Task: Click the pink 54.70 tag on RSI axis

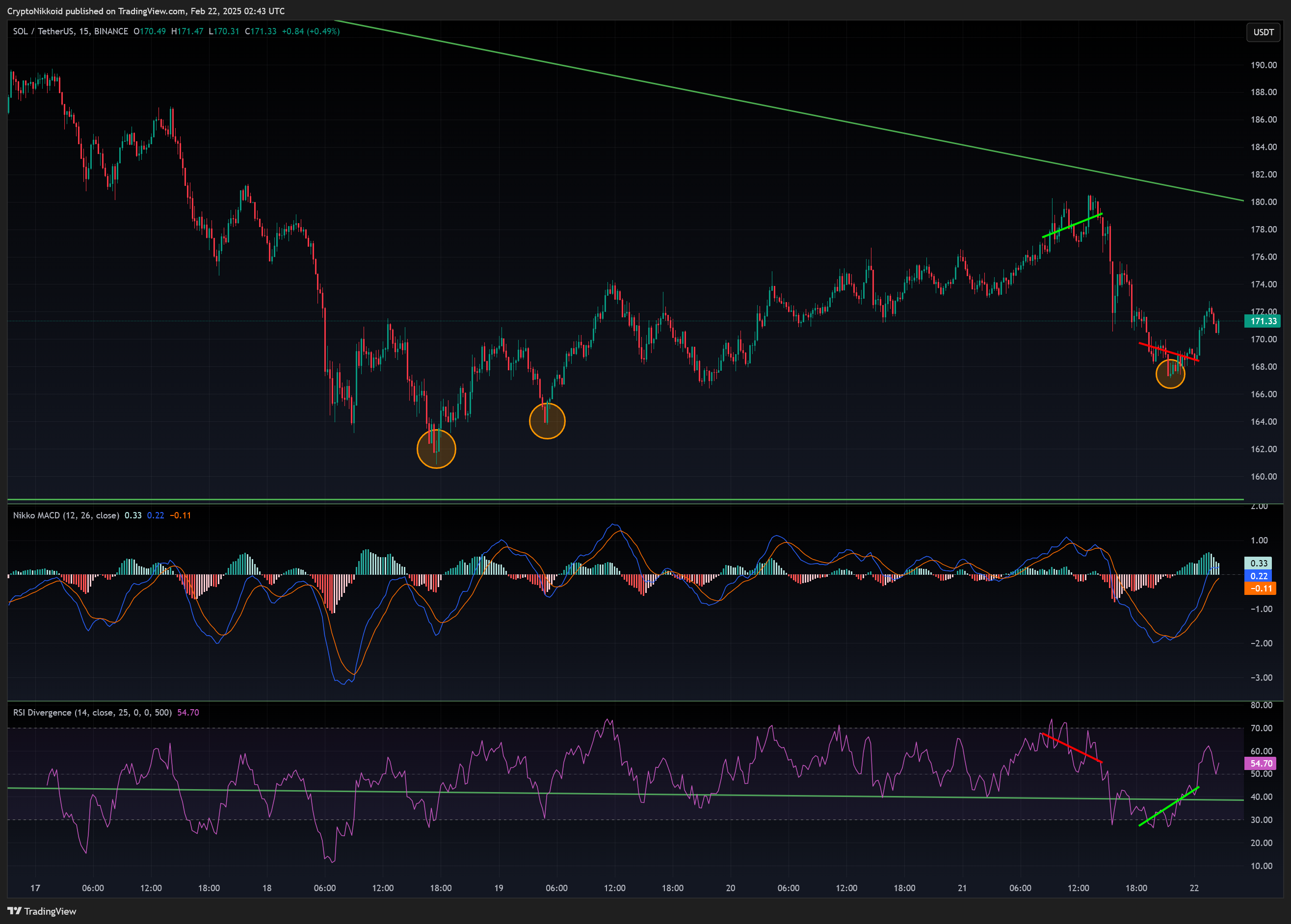Action: pos(1260,764)
